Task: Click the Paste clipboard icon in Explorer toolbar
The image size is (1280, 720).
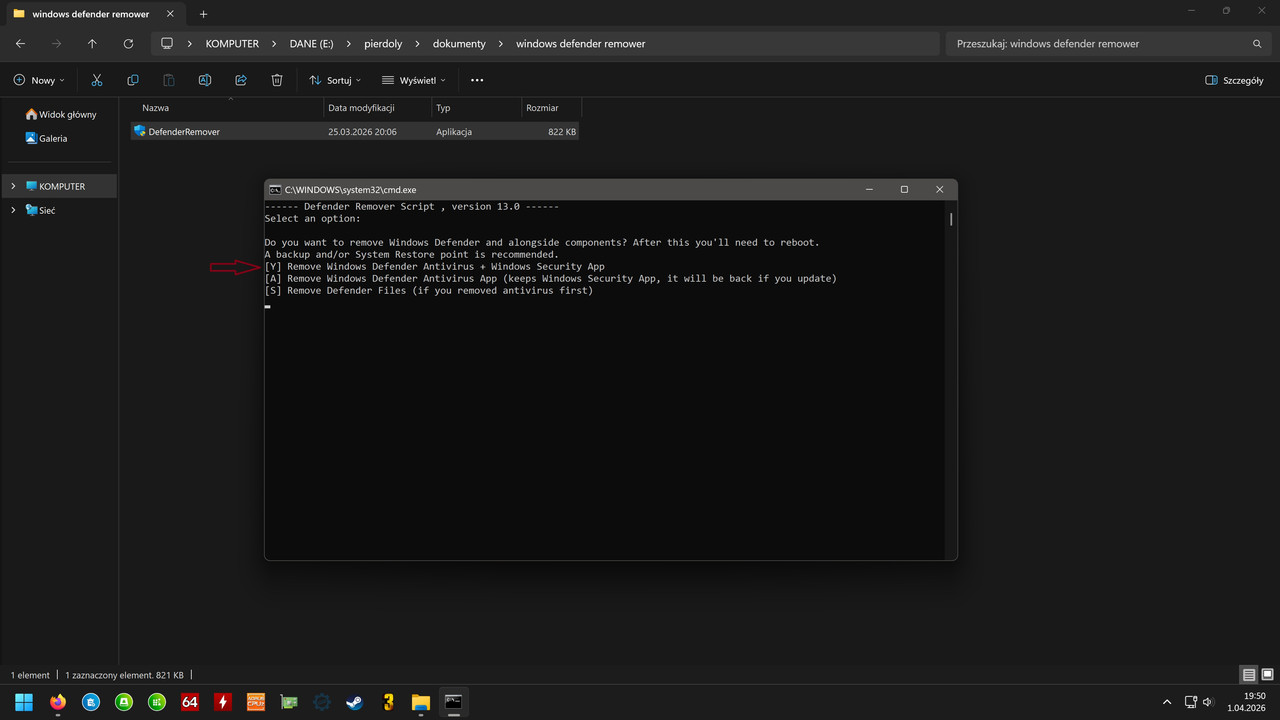Action: 169,80
